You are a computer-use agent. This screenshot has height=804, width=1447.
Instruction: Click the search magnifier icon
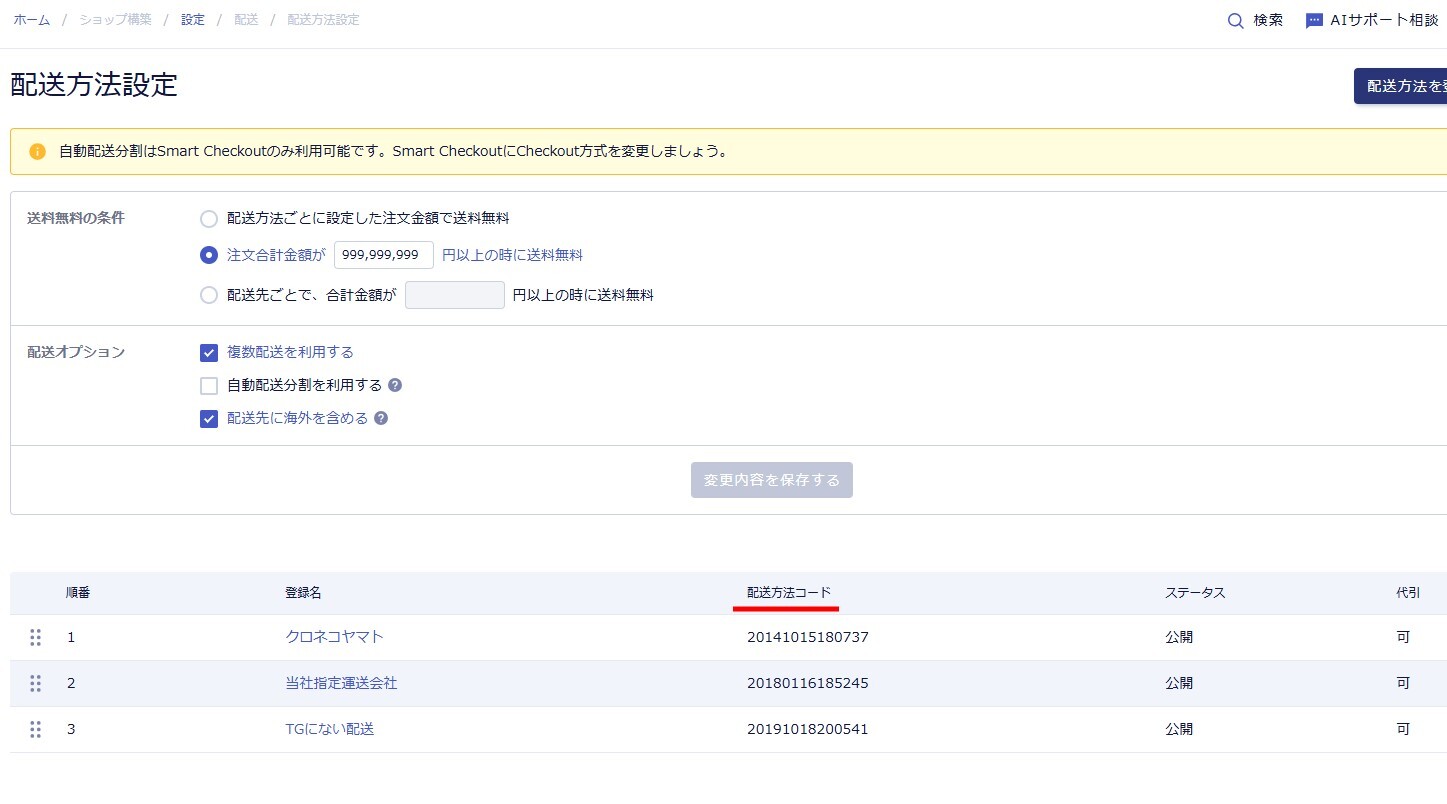tap(1236, 21)
